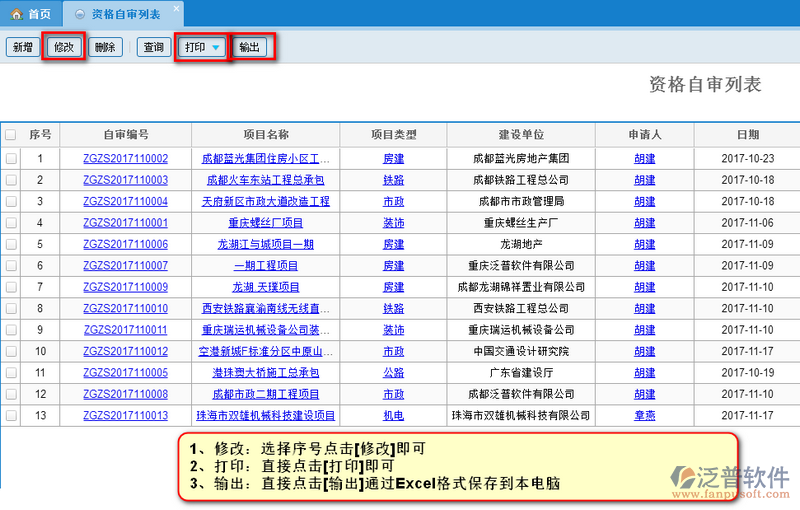Switch to the 首页 tab
The image size is (800, 510).
30,14
